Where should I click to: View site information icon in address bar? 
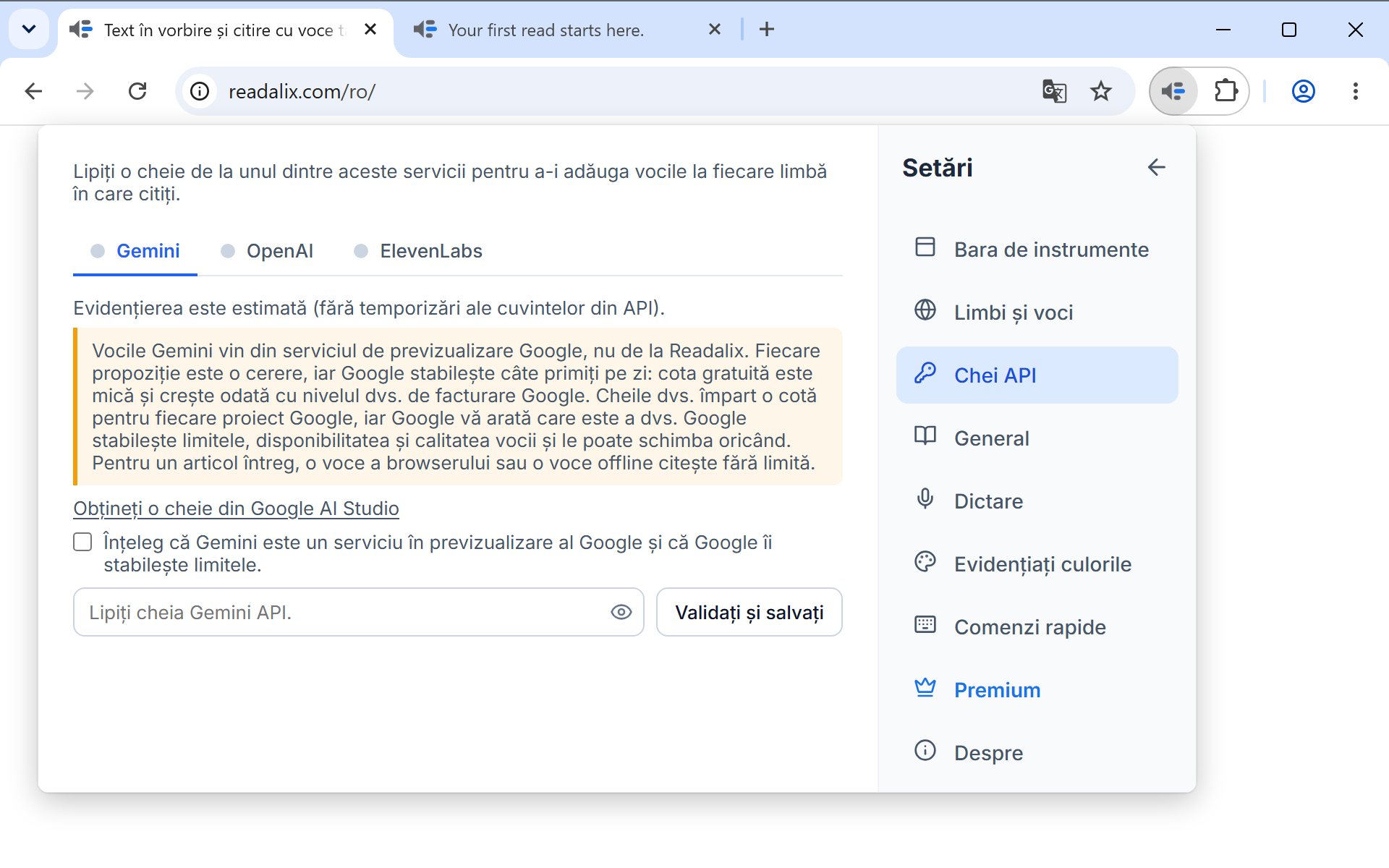click(200, 91)
